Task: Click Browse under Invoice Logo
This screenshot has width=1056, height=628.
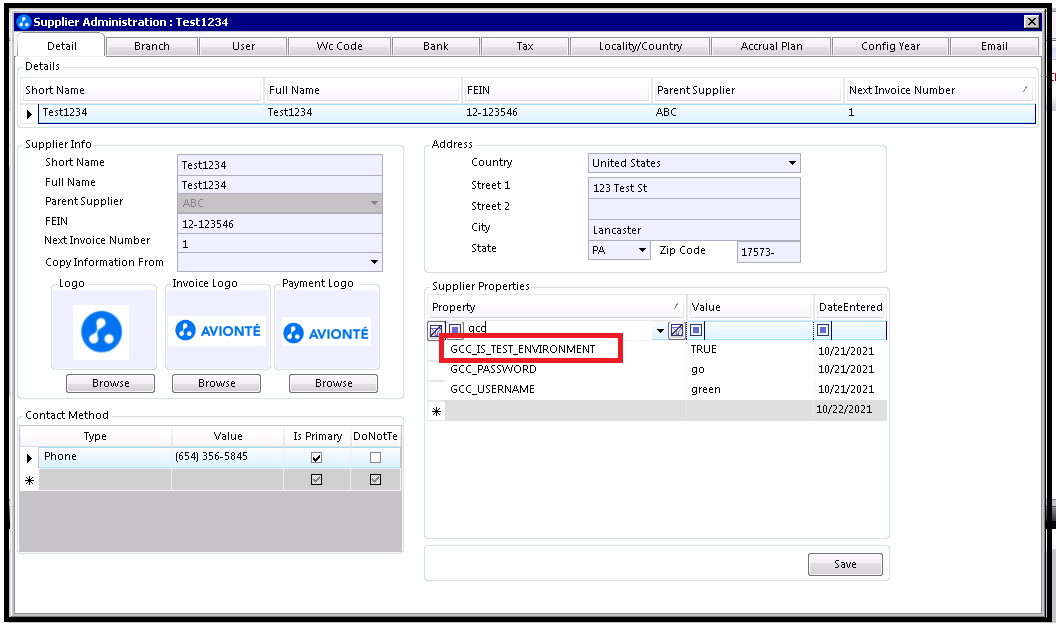Action: coord(217,383)
